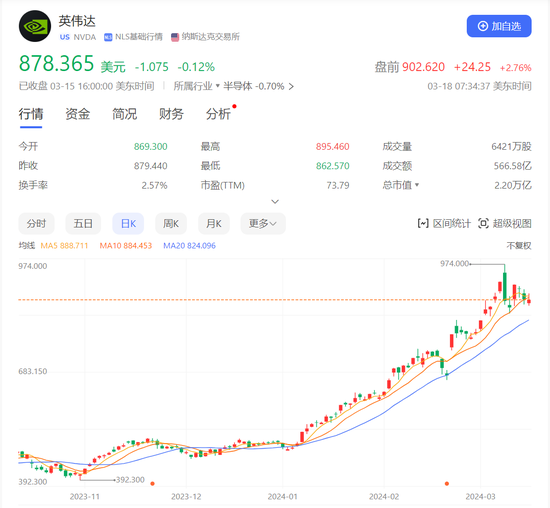This screenshot has height=508, width=550.
Task: Switch chart to 分时 intraday view
Action: (x=36, y=223)
